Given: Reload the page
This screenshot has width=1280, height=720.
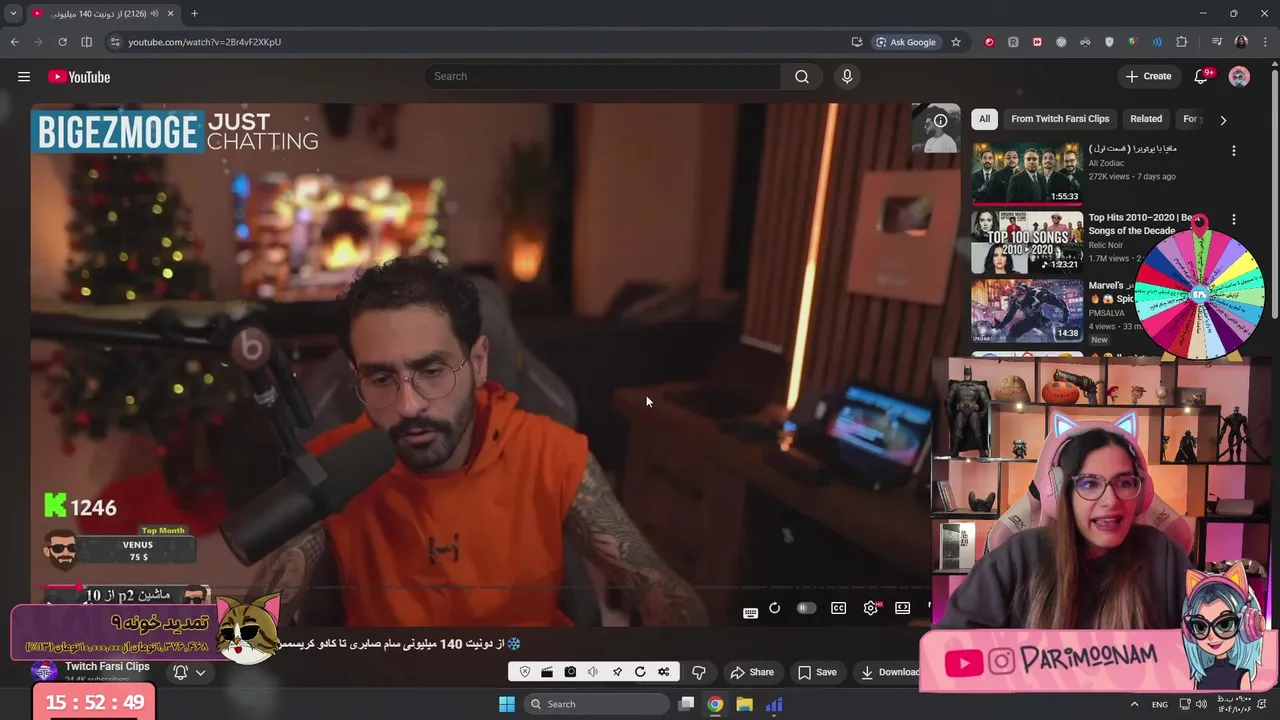Looking at the screenshot, I should (x=62, y=42).
